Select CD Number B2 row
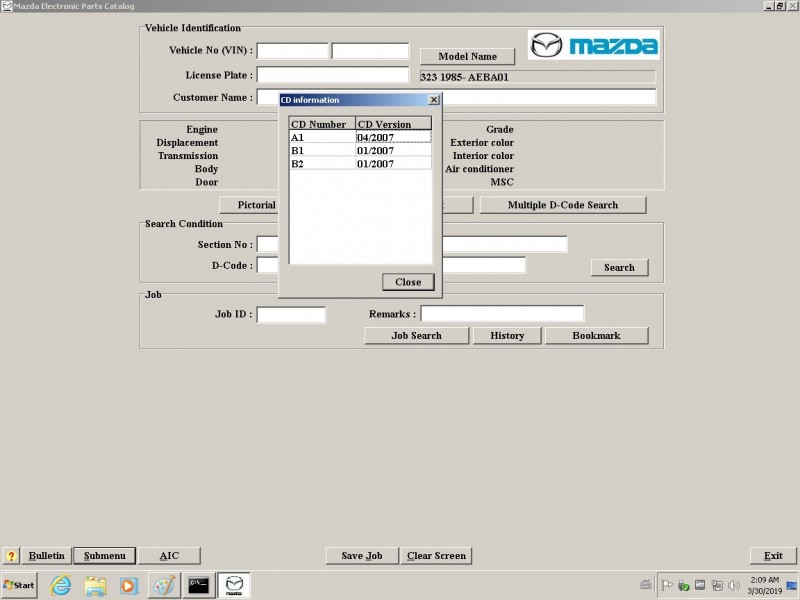 (x=360, y=164)
